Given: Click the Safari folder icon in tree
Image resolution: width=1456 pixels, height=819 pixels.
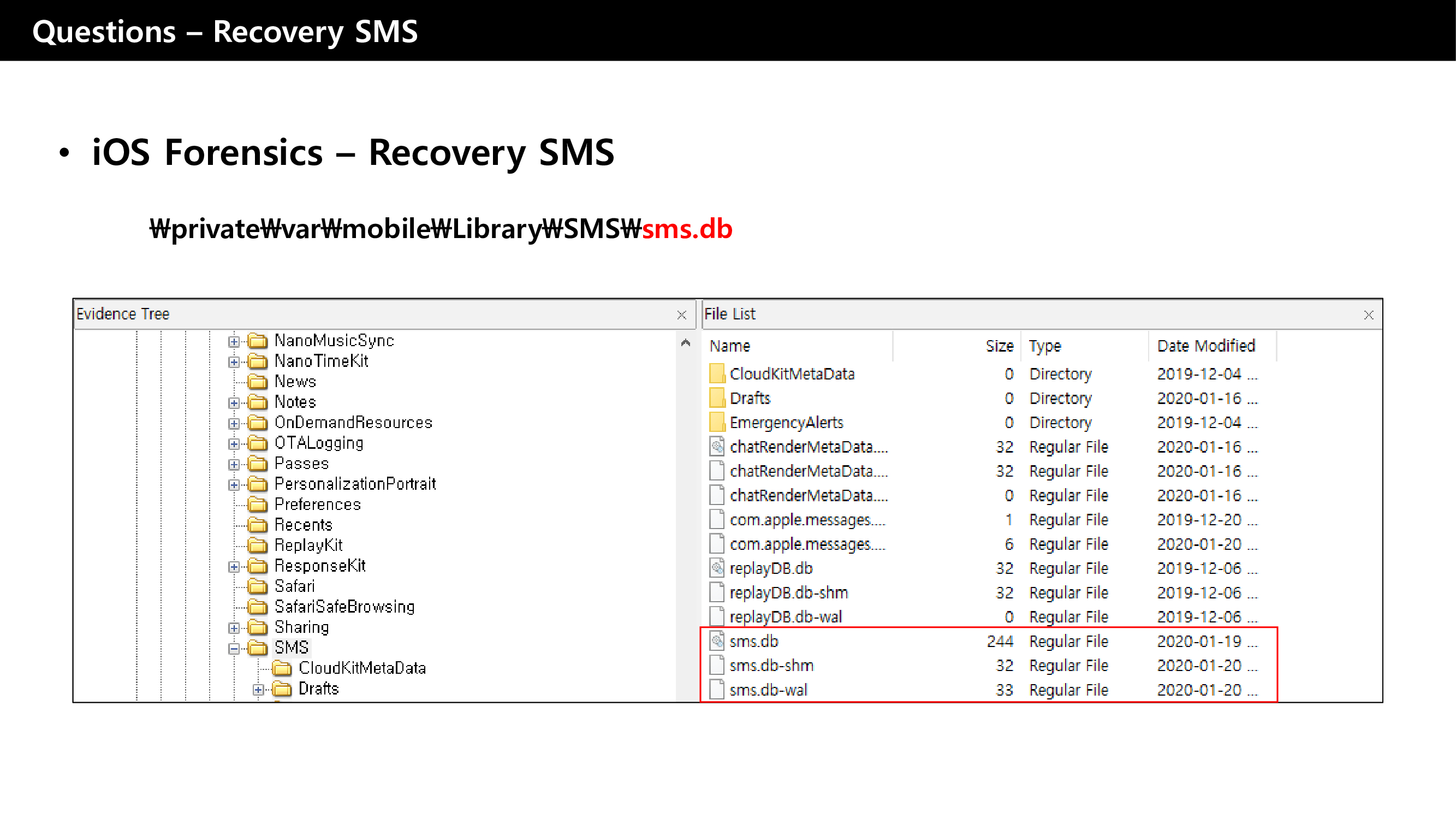Looking at the screenshot, I should [x=258, y=586].
